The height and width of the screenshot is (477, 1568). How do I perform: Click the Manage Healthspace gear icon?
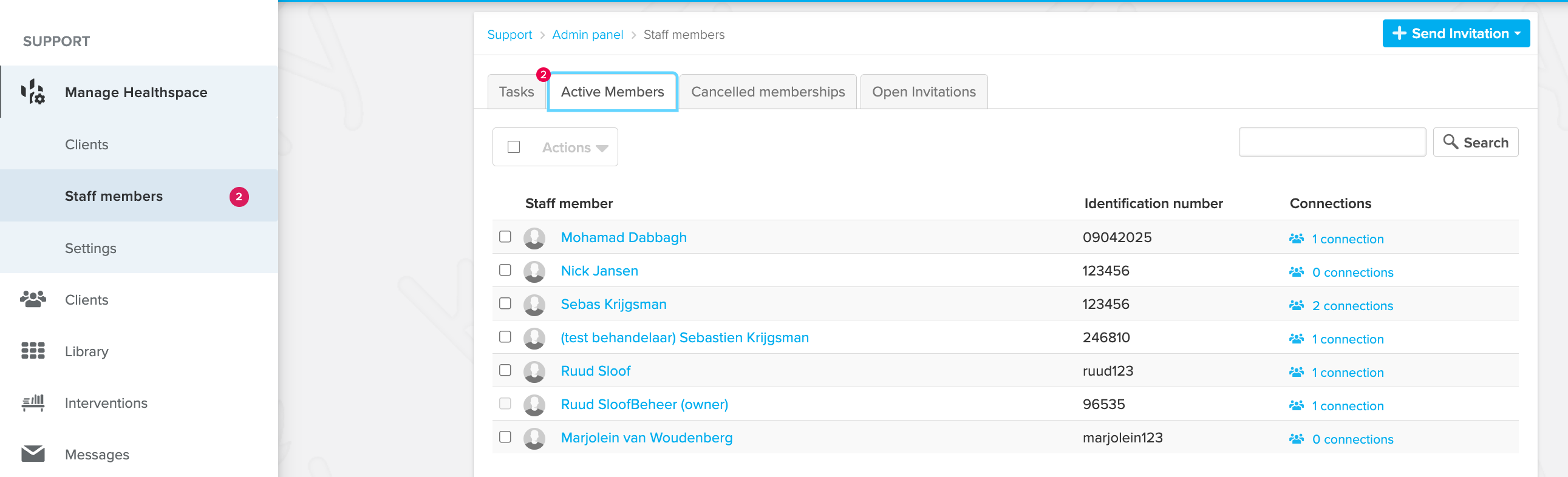(33, 92)
